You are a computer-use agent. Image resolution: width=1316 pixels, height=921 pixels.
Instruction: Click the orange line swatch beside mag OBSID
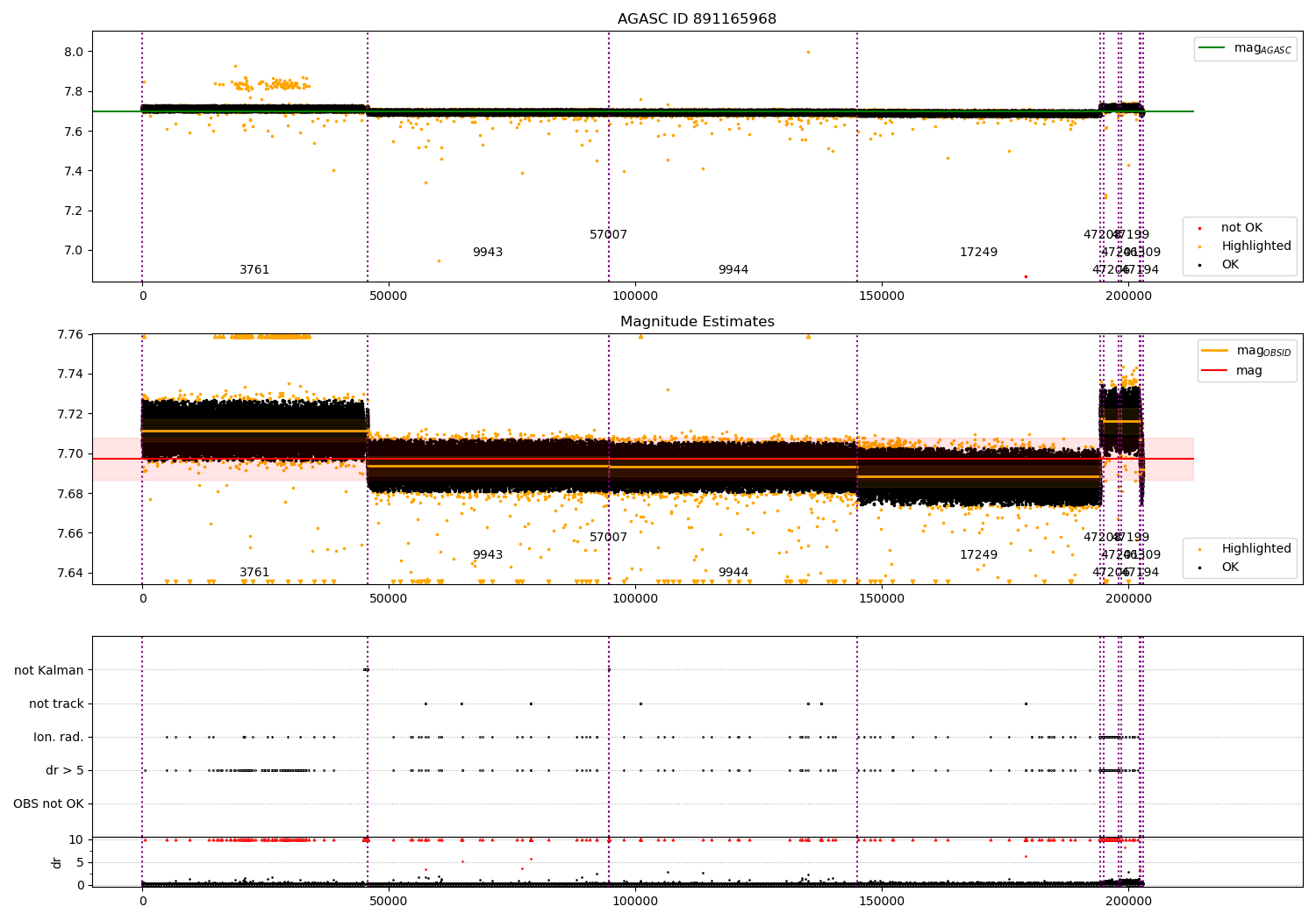(1215, 351)
